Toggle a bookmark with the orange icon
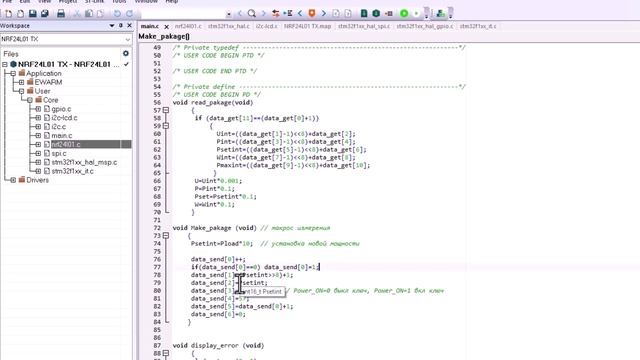The image size is (640, 360). pos(312,13)
